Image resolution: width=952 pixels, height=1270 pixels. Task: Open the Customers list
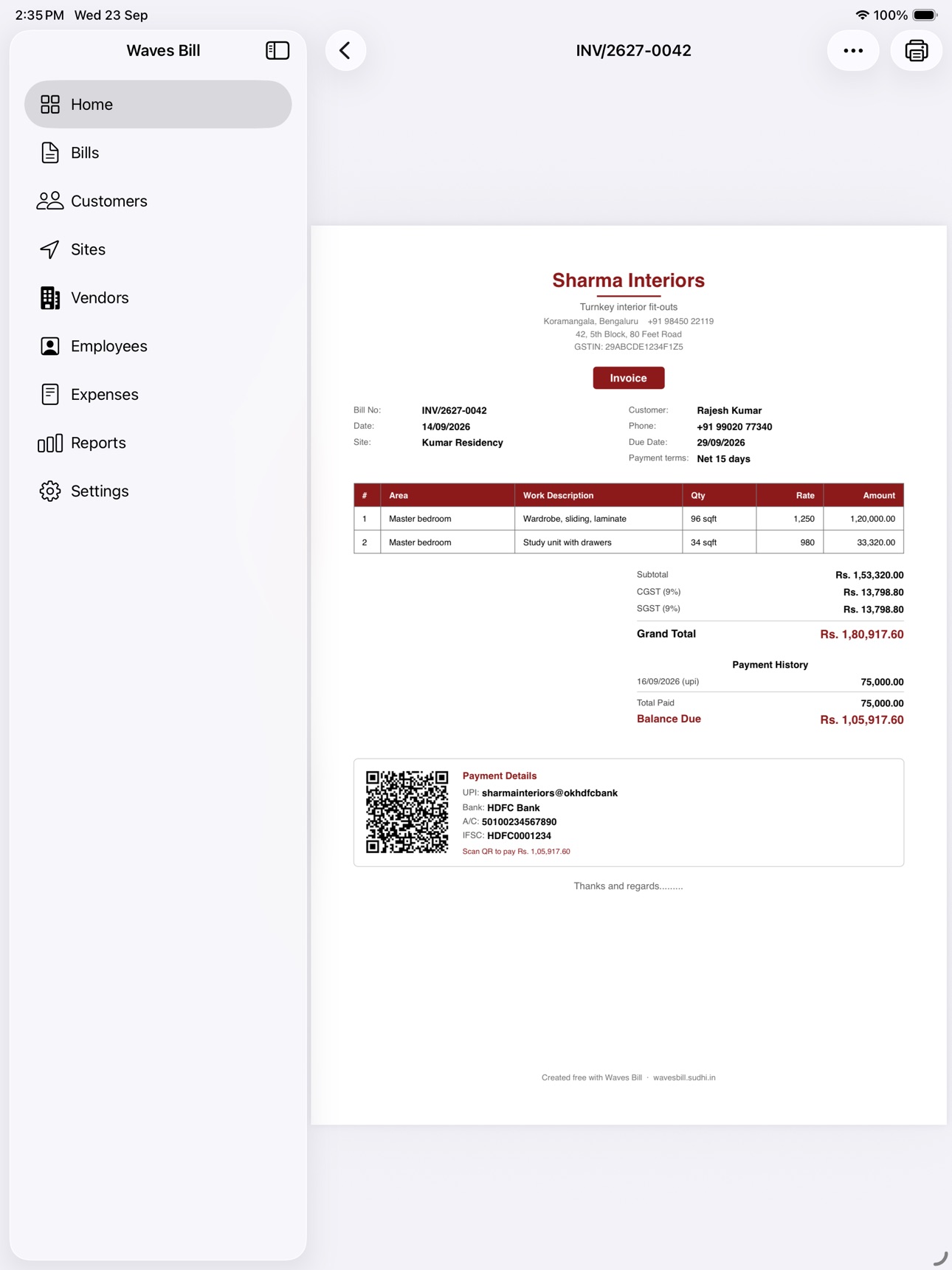pyautogui.click(x=158, y=201)
